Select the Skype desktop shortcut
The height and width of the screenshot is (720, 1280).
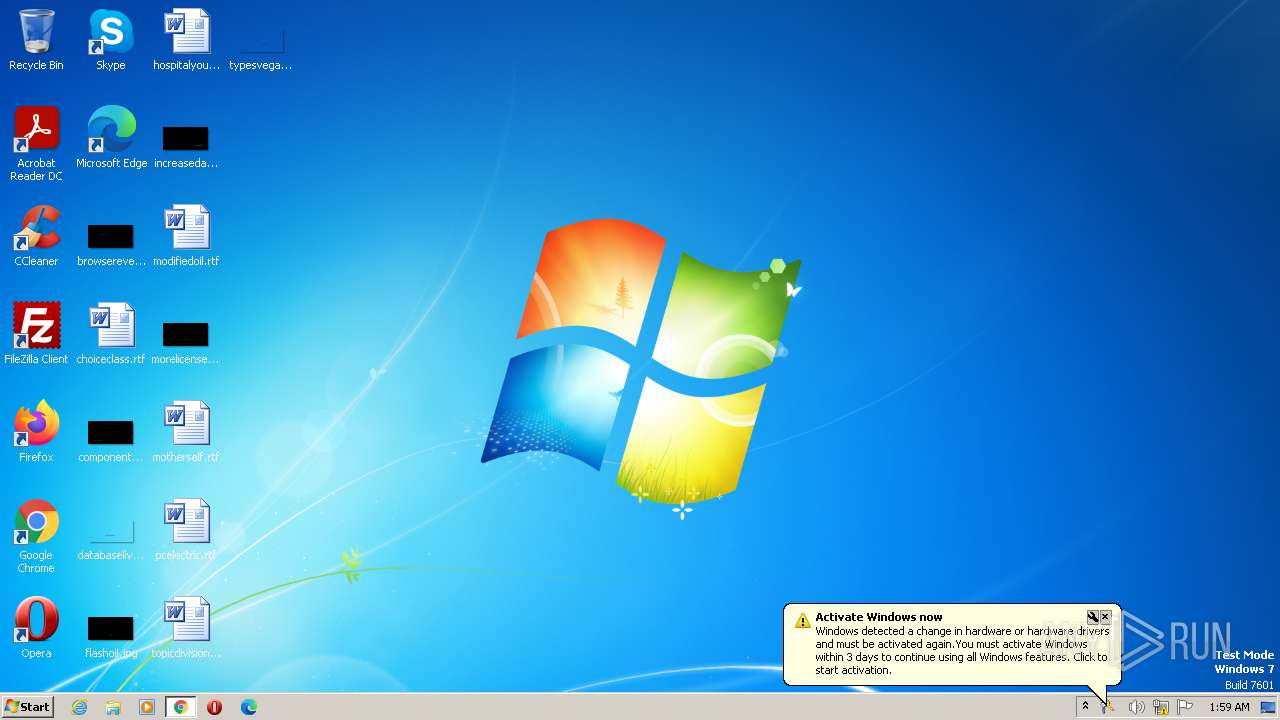111,40
